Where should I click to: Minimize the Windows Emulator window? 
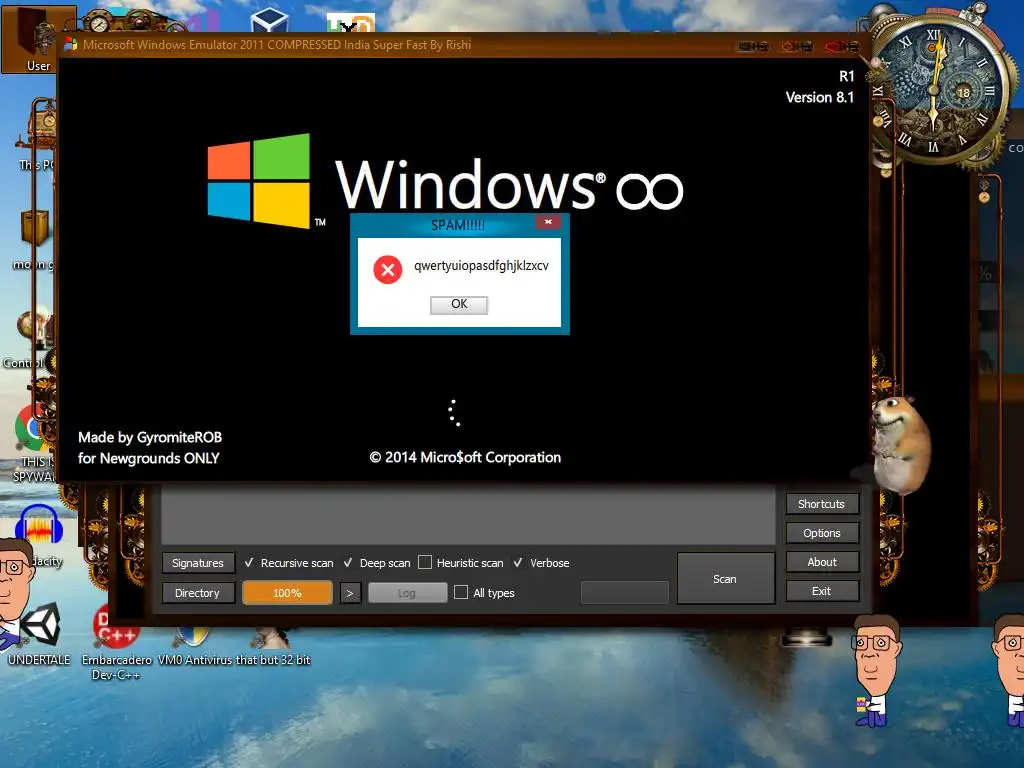752,46
